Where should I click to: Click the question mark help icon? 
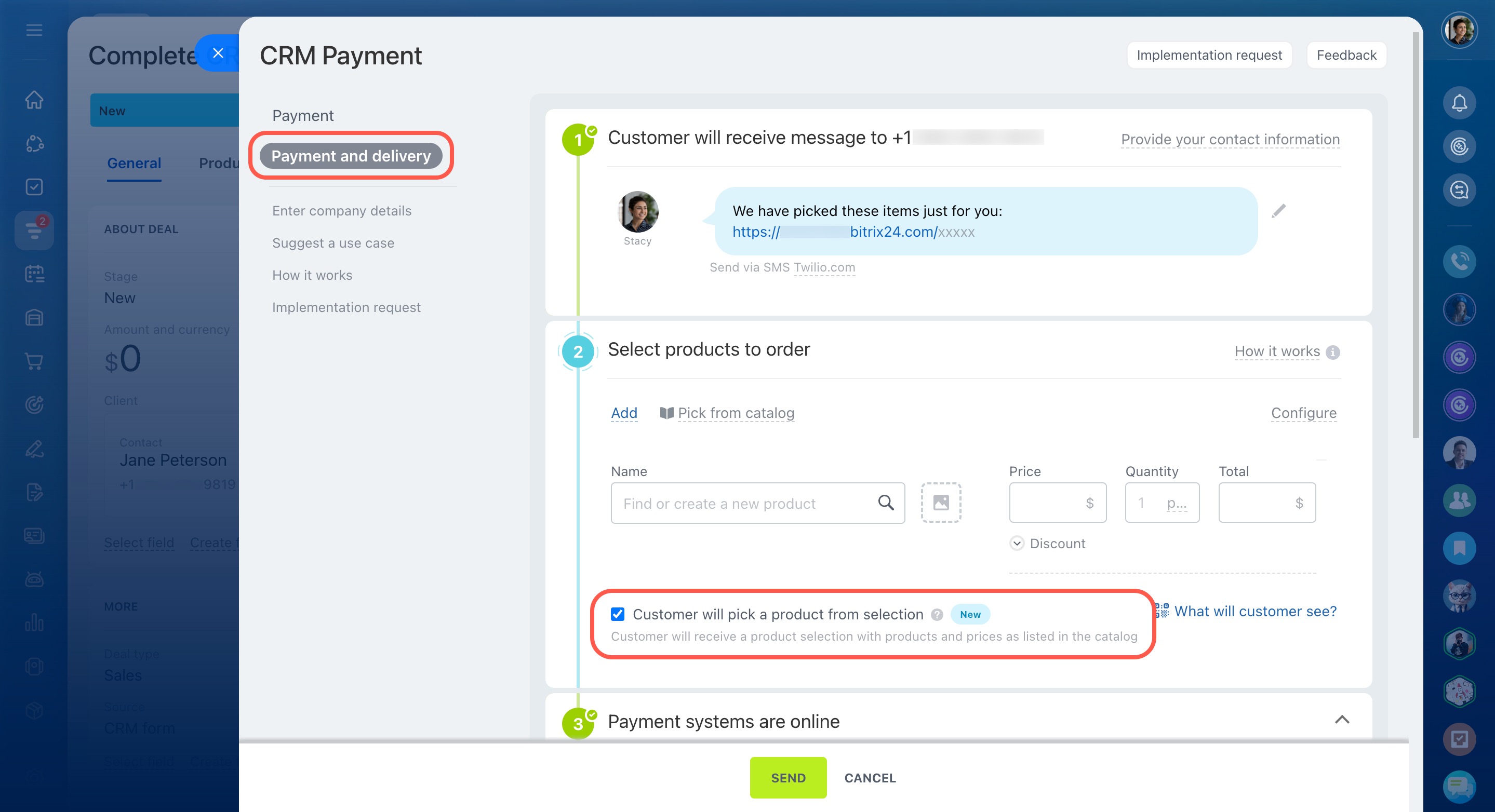point(937,614)
